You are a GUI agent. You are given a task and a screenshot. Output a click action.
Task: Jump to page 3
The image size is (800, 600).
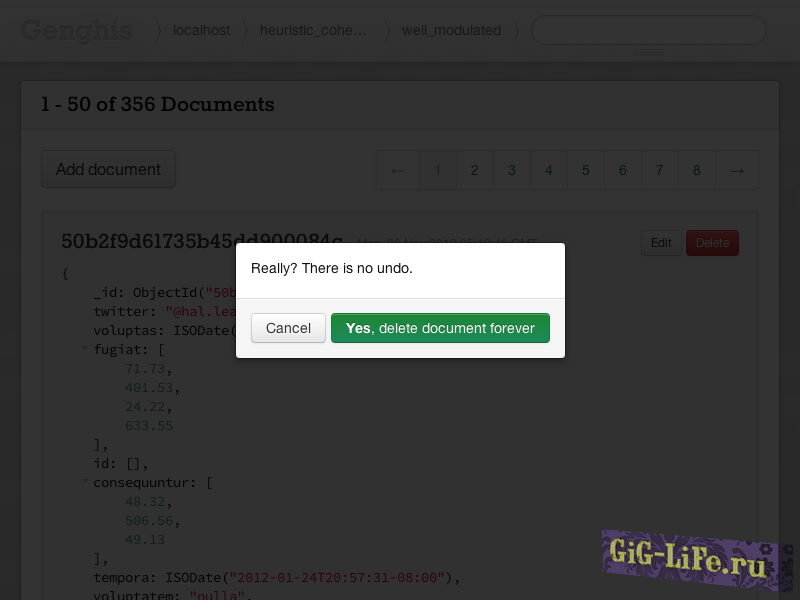[x=511, y=170]
